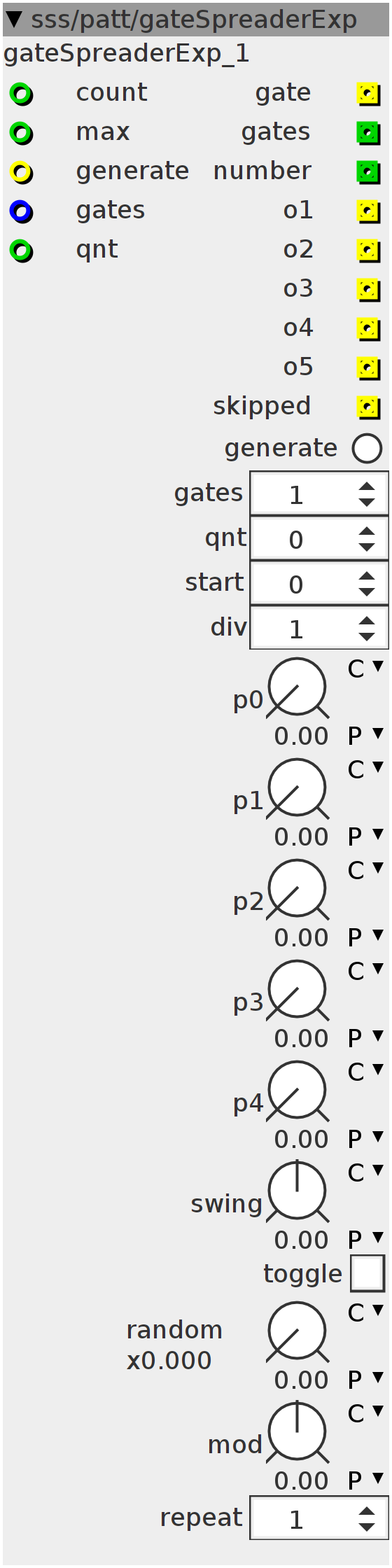
Task: Enable the toggle checkbox
Action: click(x=367, y=1273)
